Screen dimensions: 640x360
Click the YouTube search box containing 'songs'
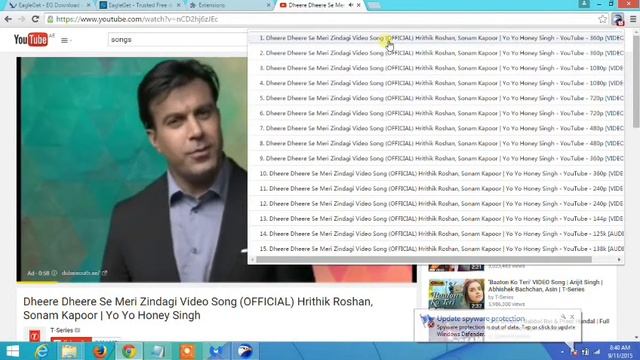click(178, 40)
